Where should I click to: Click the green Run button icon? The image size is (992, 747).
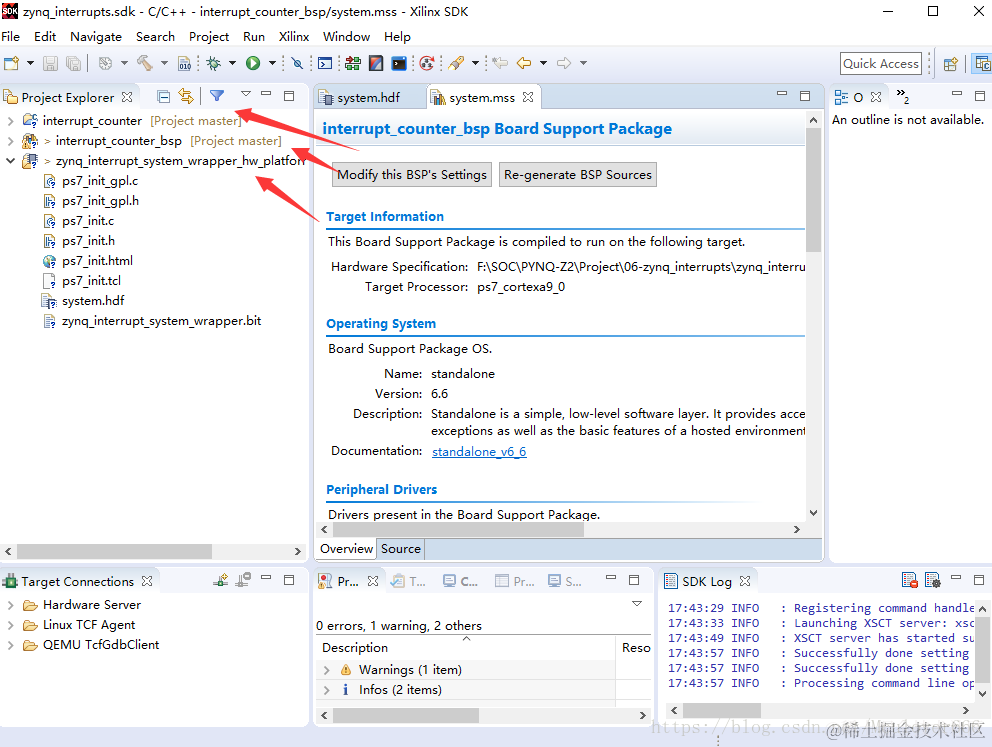click(253, 63)
